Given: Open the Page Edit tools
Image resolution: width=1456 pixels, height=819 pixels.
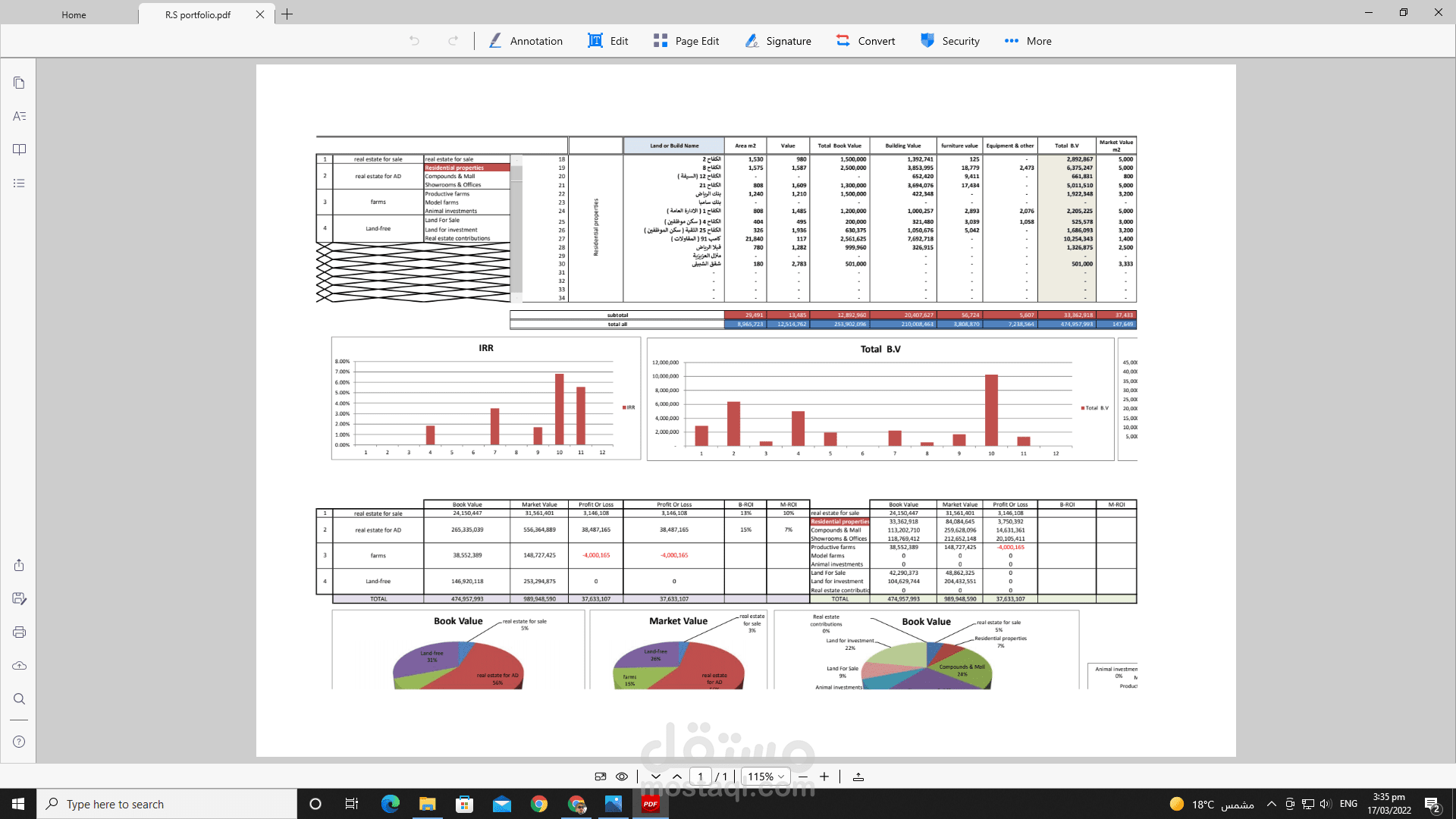Looking at the screenshot, I should pyautogui.click(x=686, y=41).
